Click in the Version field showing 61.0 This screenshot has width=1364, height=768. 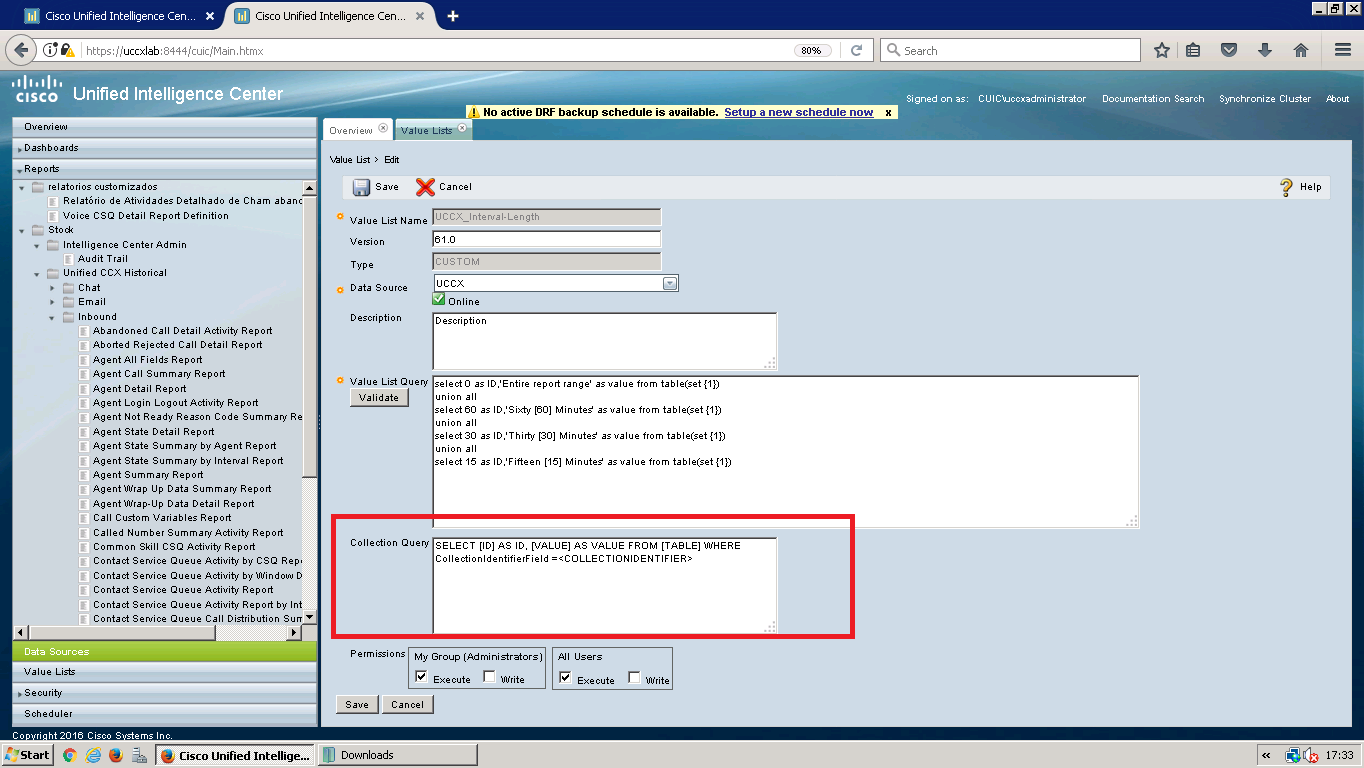pyautogui.click(x=547, y=240)
